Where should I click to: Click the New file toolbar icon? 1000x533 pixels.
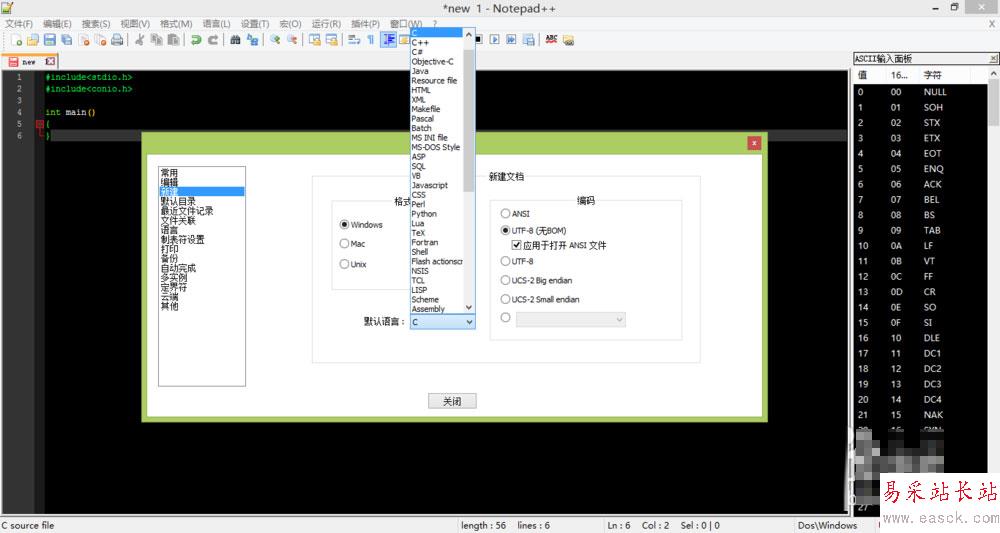click(17, 40)
